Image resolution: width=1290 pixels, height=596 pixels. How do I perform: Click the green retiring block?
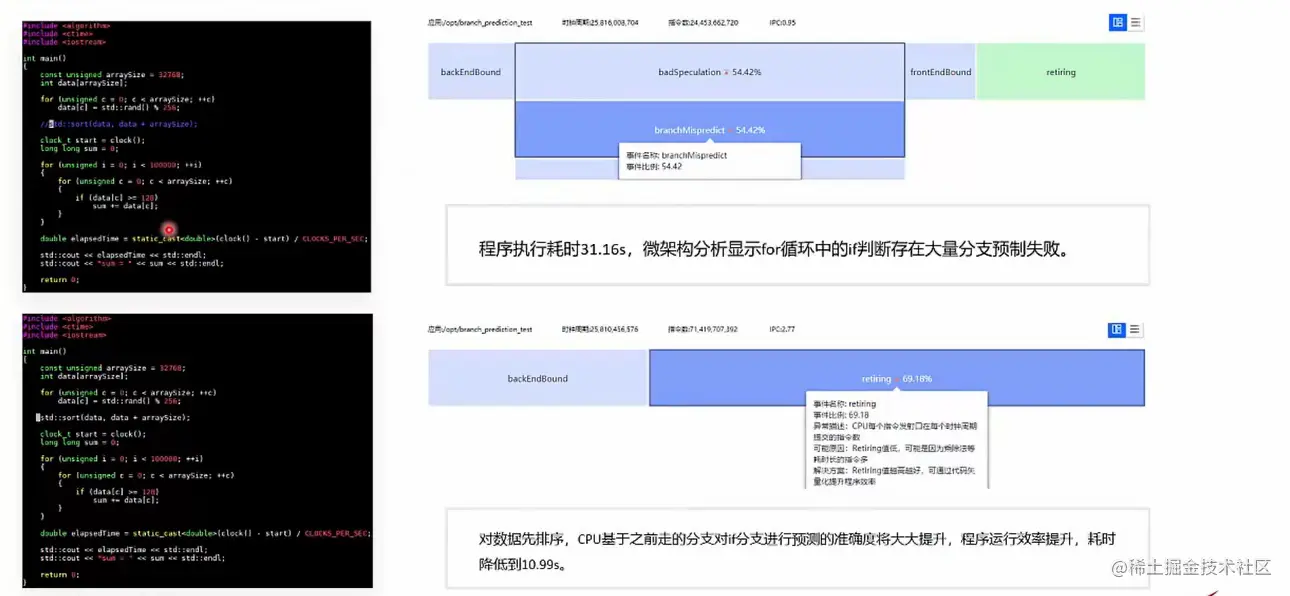point(1061,72)
